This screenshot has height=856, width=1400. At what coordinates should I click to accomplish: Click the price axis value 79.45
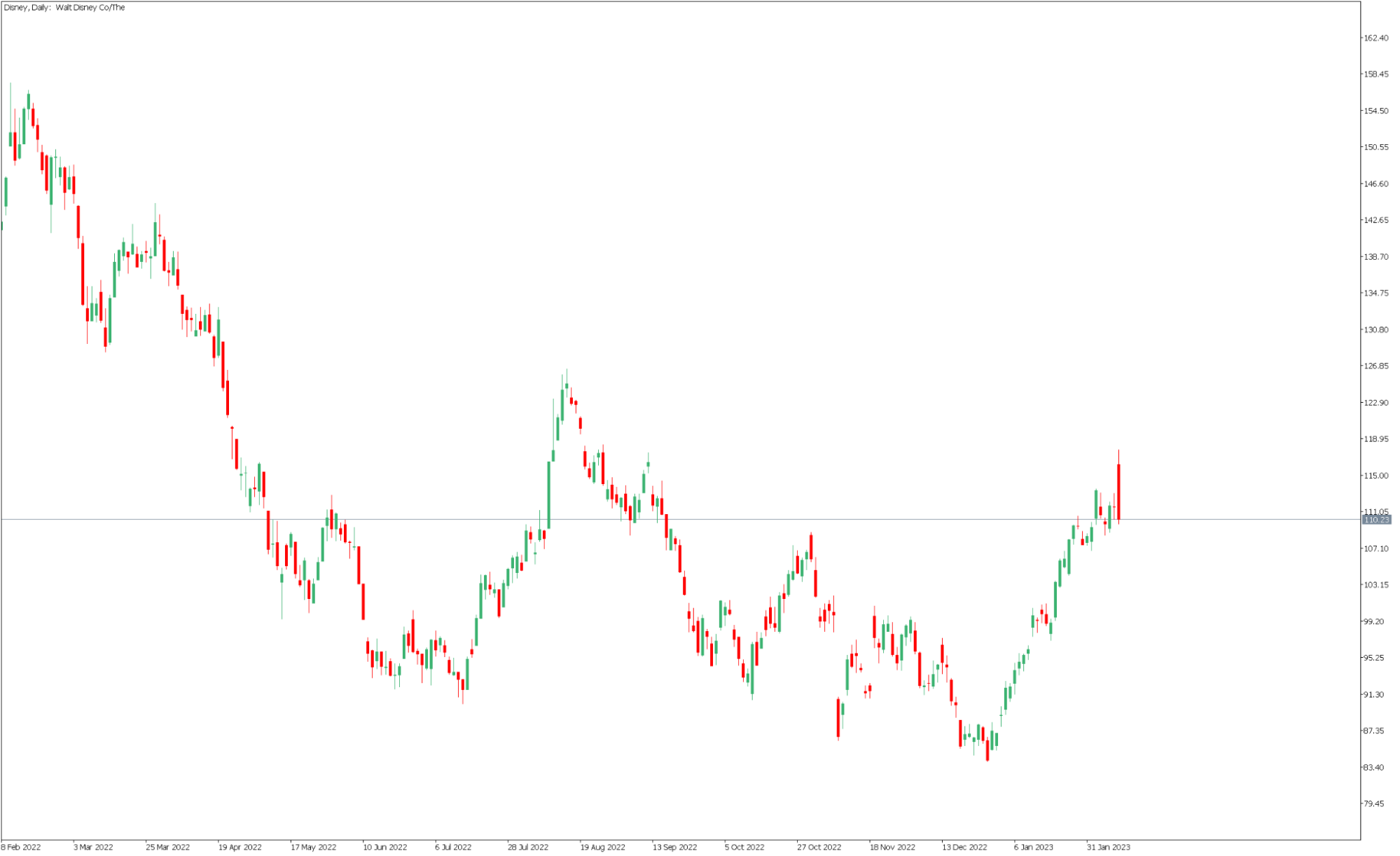click(1373, 804)
